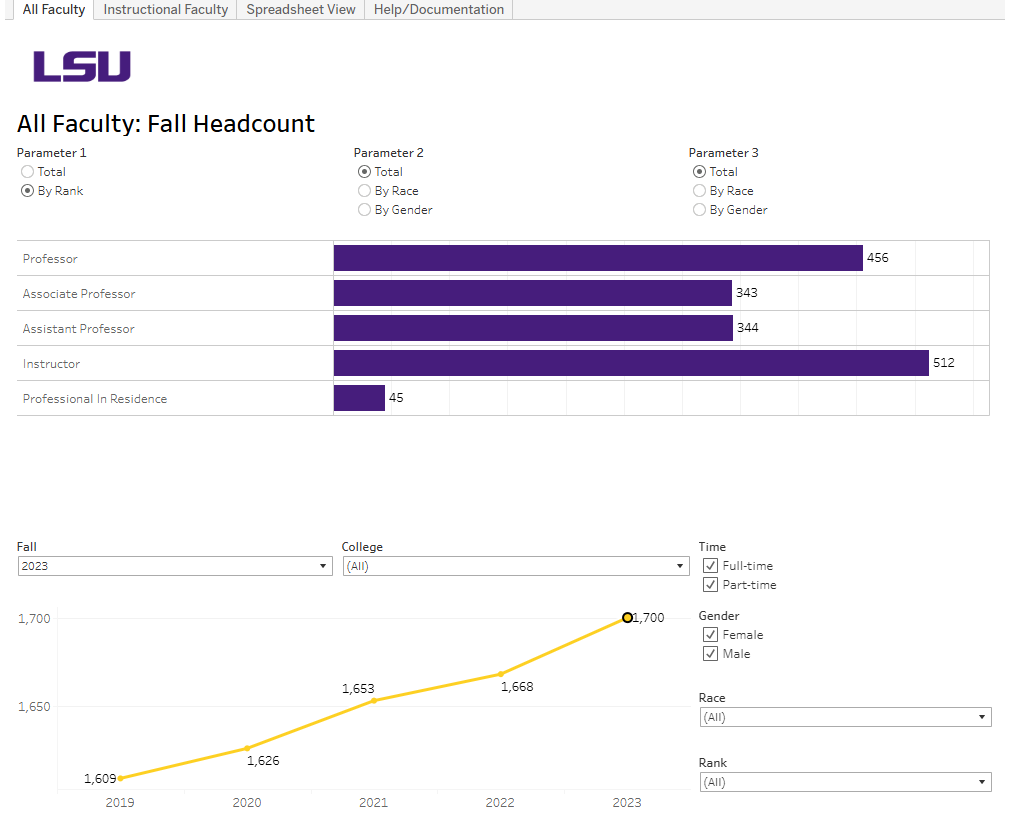Select 'By Race' under Parameter 2
This screenshot has width=1009, height=828.
click(364, 190)
